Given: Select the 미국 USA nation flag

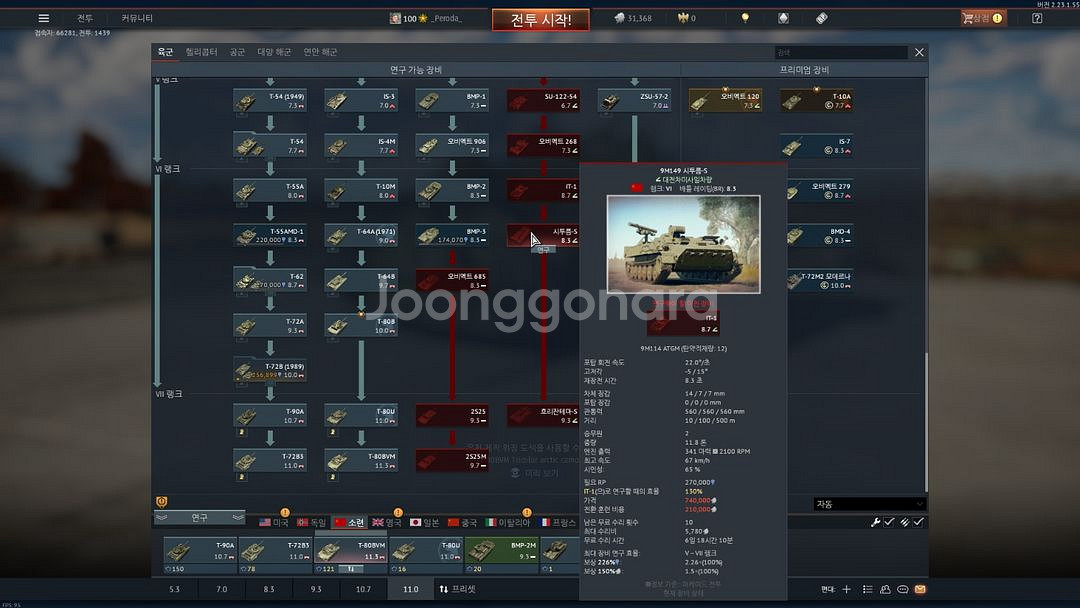Looking at the screenshot, I should pyautogui.click(x=274, y=522).
